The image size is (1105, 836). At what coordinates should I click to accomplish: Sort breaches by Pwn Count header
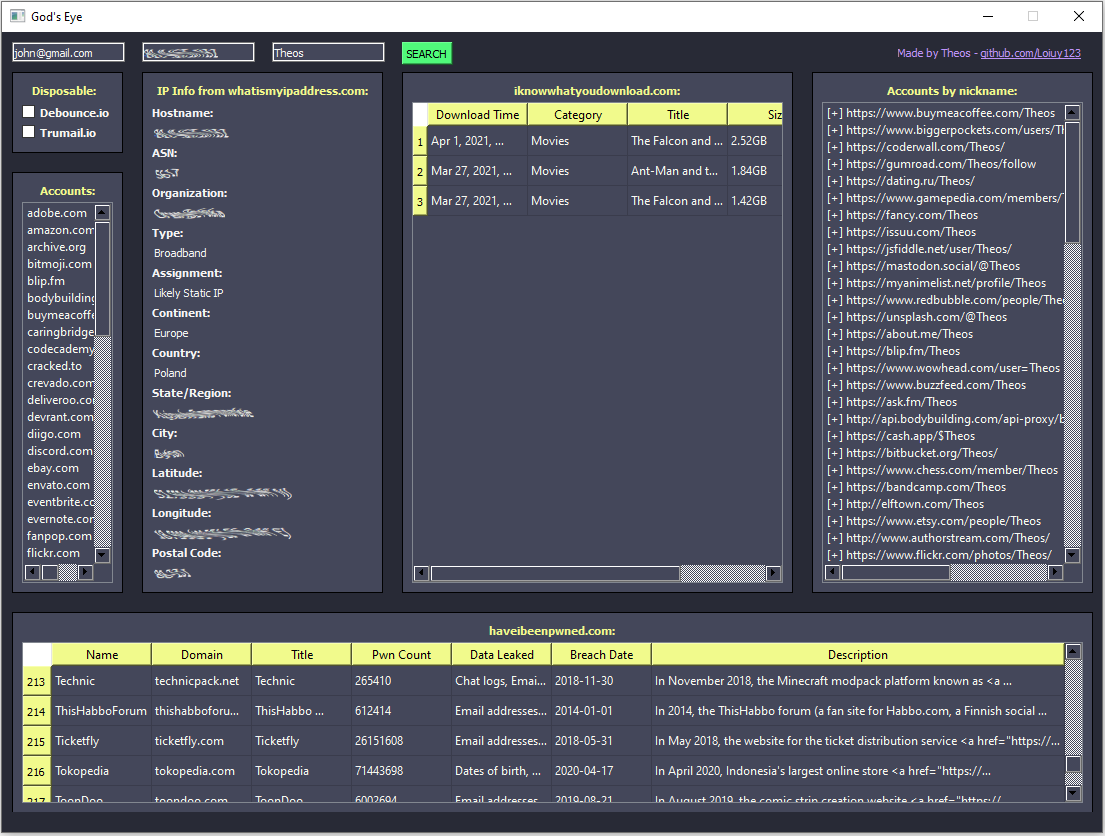pyautogui.click(x=401, y=654)
